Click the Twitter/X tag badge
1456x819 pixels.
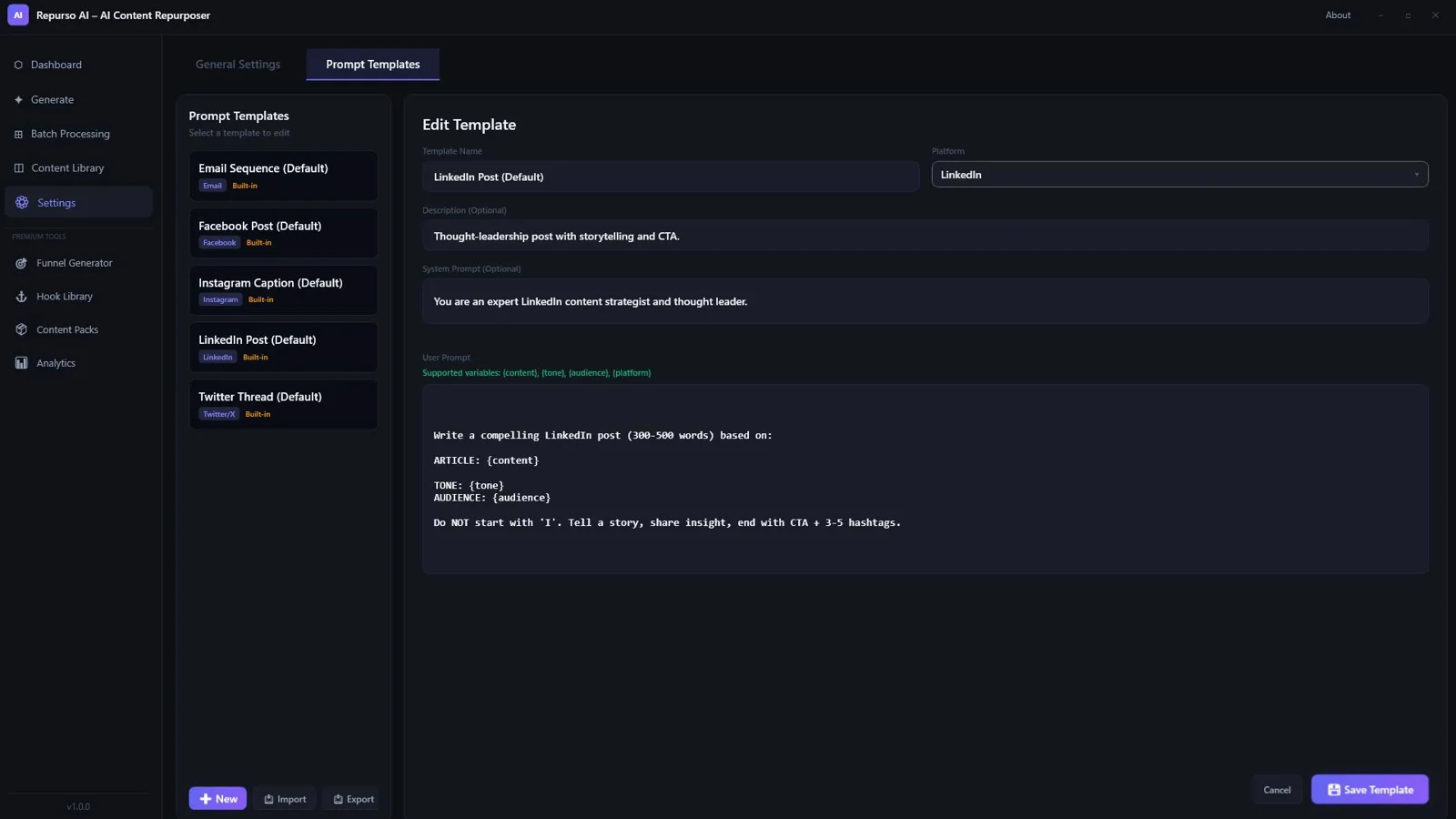(219, 414)
